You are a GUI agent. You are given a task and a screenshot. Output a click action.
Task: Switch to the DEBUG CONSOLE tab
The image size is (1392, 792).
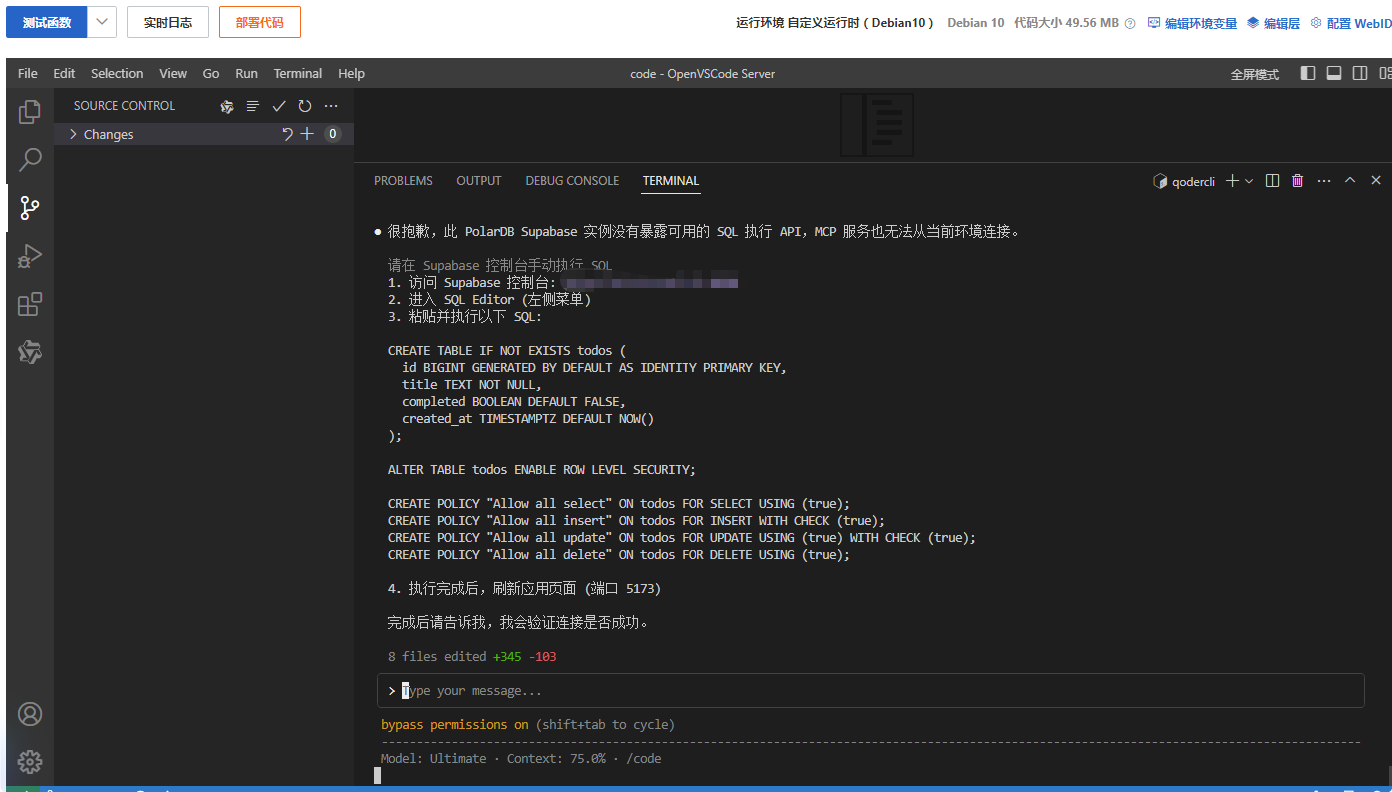point(572,181)
